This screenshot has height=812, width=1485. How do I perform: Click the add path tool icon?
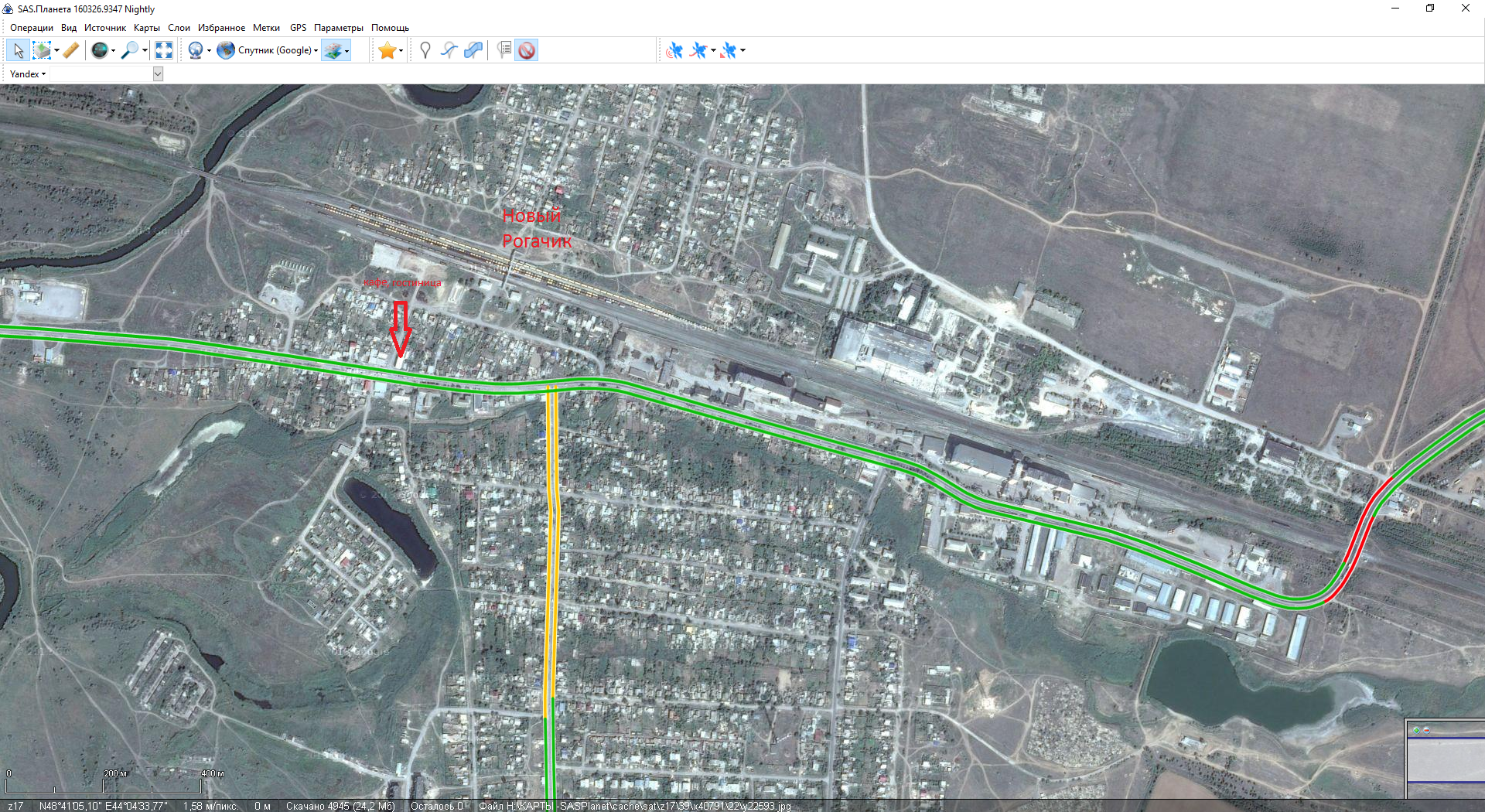(449, 50)
